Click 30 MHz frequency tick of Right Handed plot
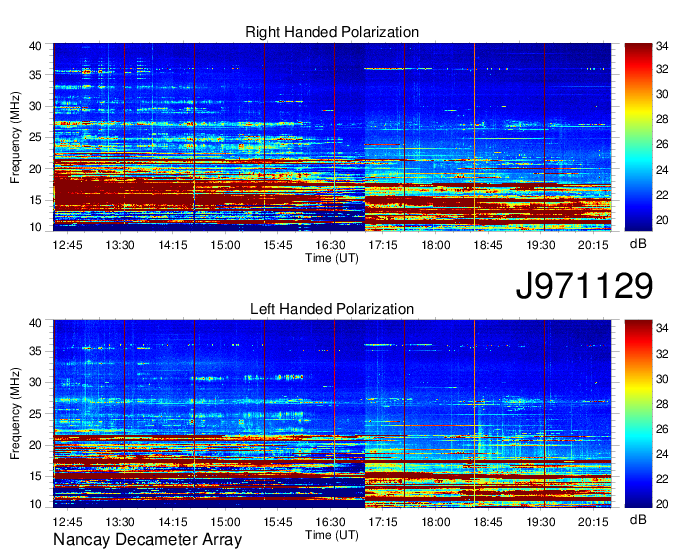The image size is (680, 552). coord(36,106)
